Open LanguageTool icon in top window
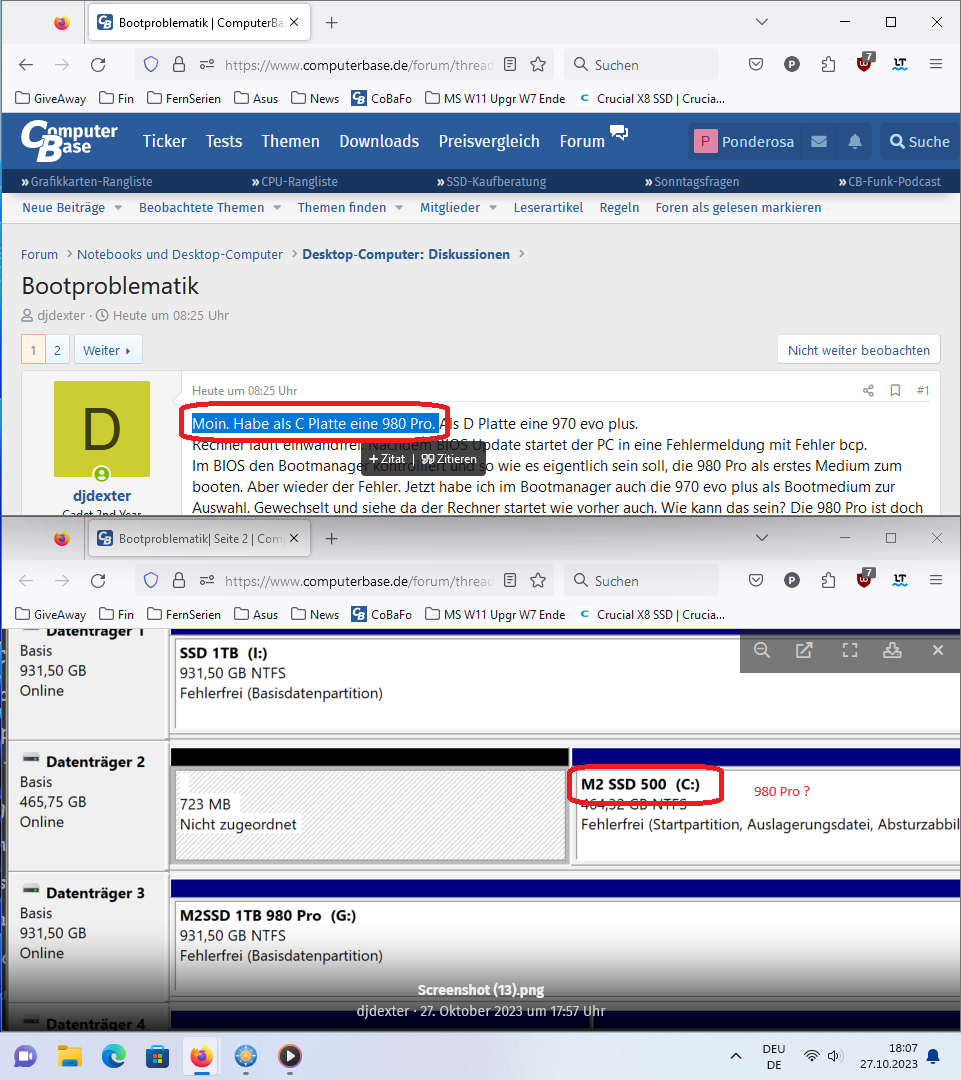 pyautogui.click(x=900, y=65)
